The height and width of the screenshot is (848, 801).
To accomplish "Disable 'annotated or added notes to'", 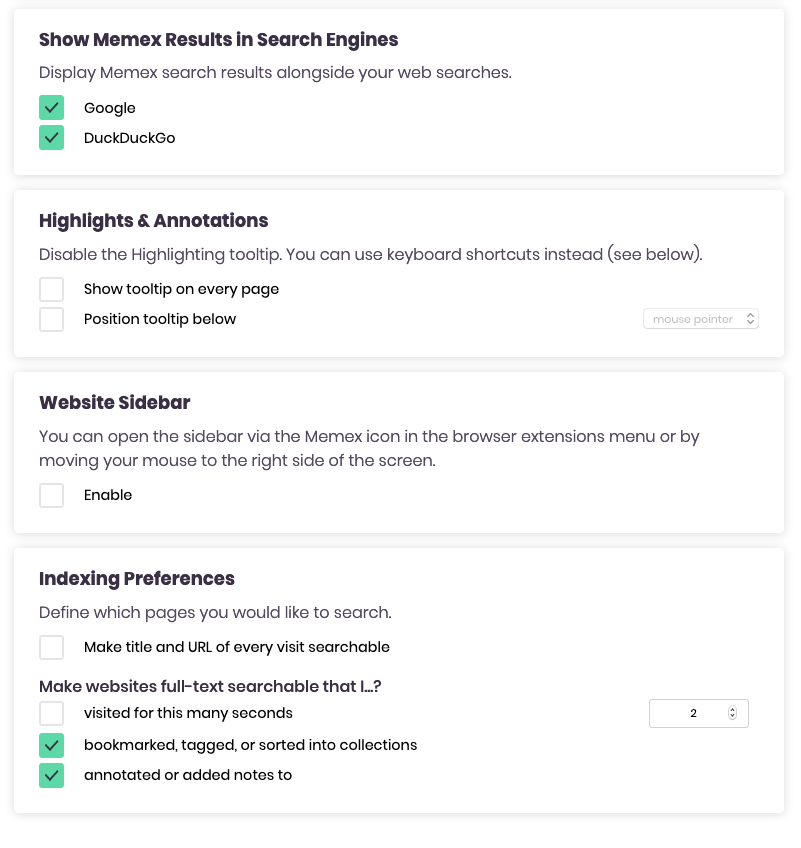I will click(51, 775).
